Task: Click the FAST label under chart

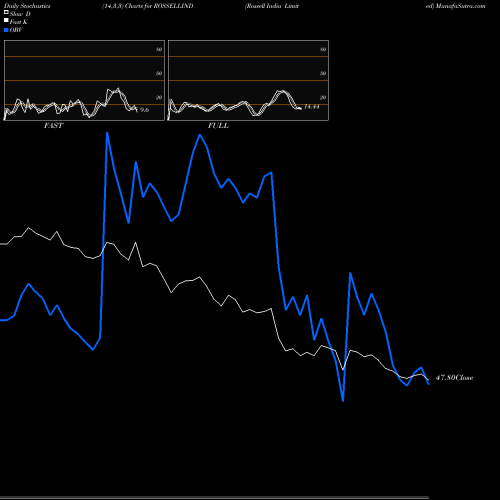Action: click(x=53, y=126)
